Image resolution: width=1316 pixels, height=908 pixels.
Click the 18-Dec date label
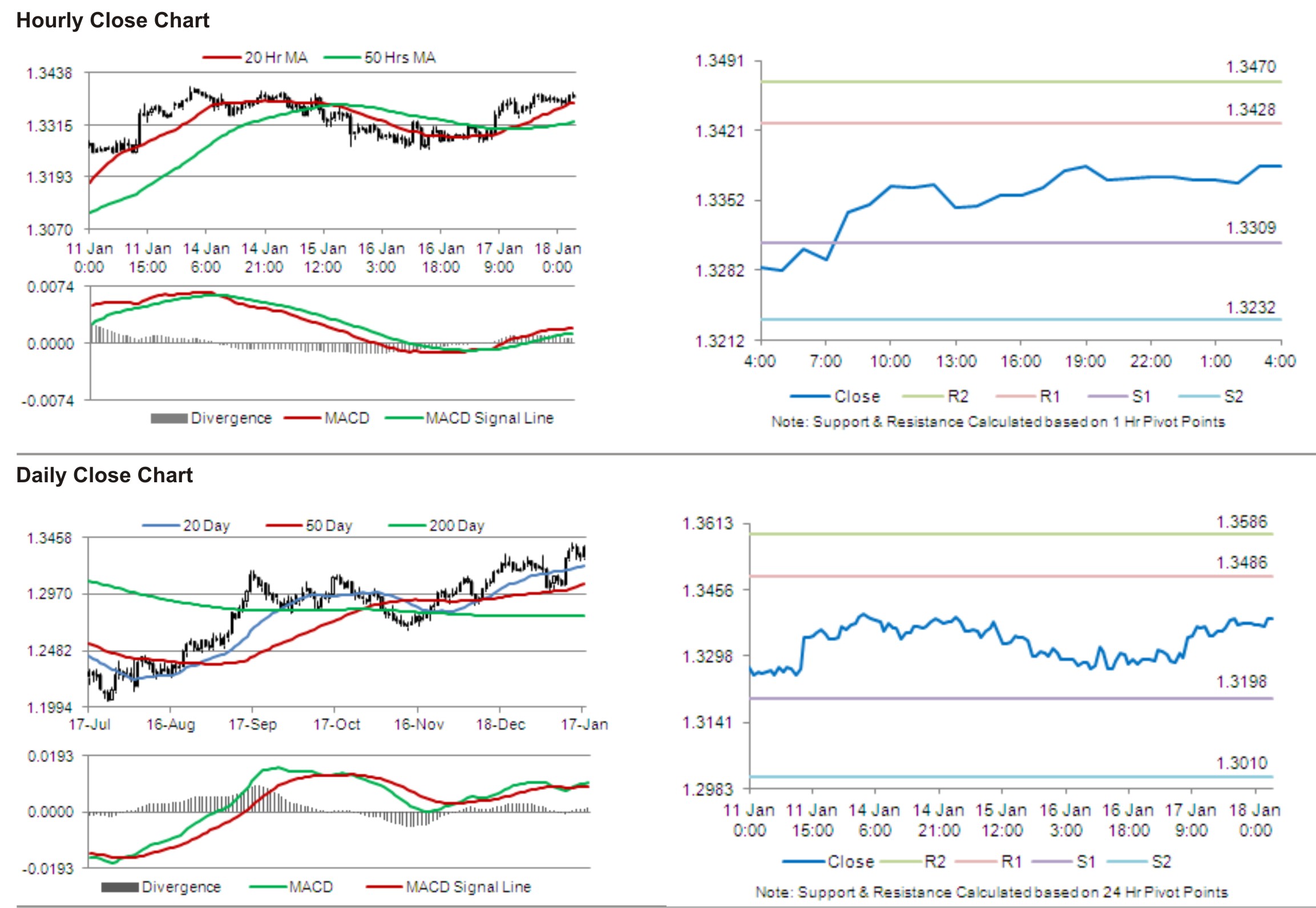500,725
